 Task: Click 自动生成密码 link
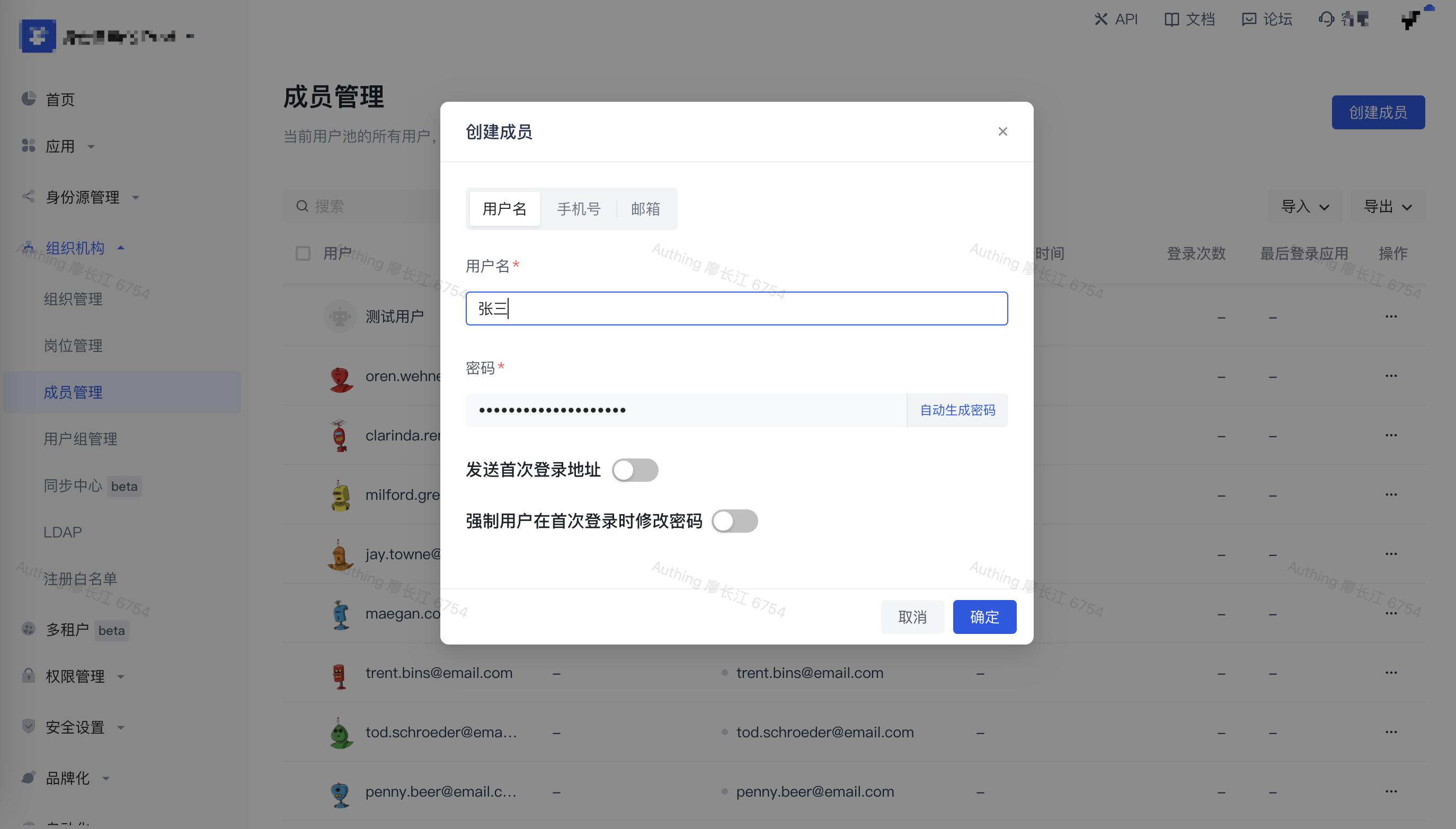point(957,410)
